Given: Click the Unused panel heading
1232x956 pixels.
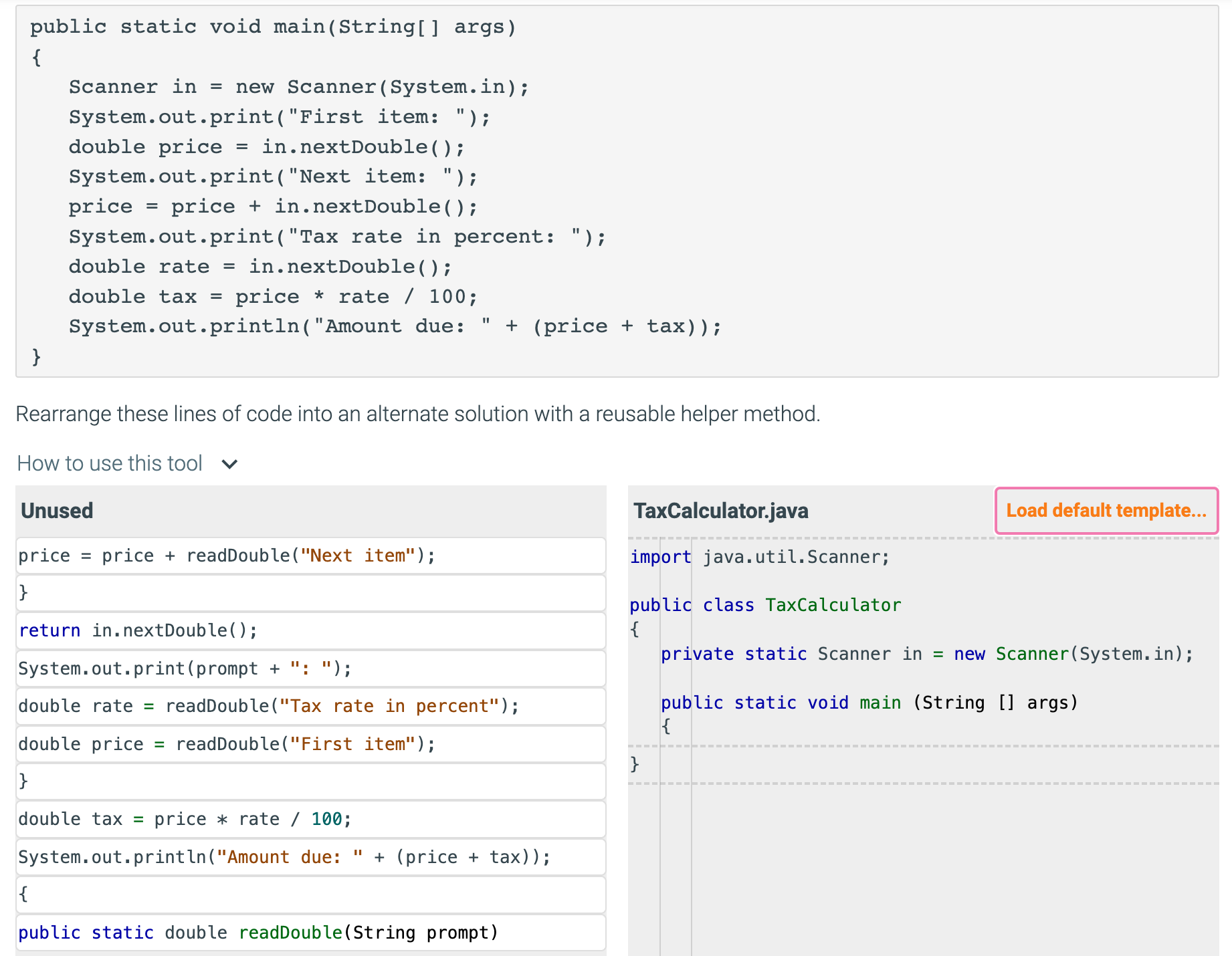Looking at the screenshot, I should click(57, 511).
